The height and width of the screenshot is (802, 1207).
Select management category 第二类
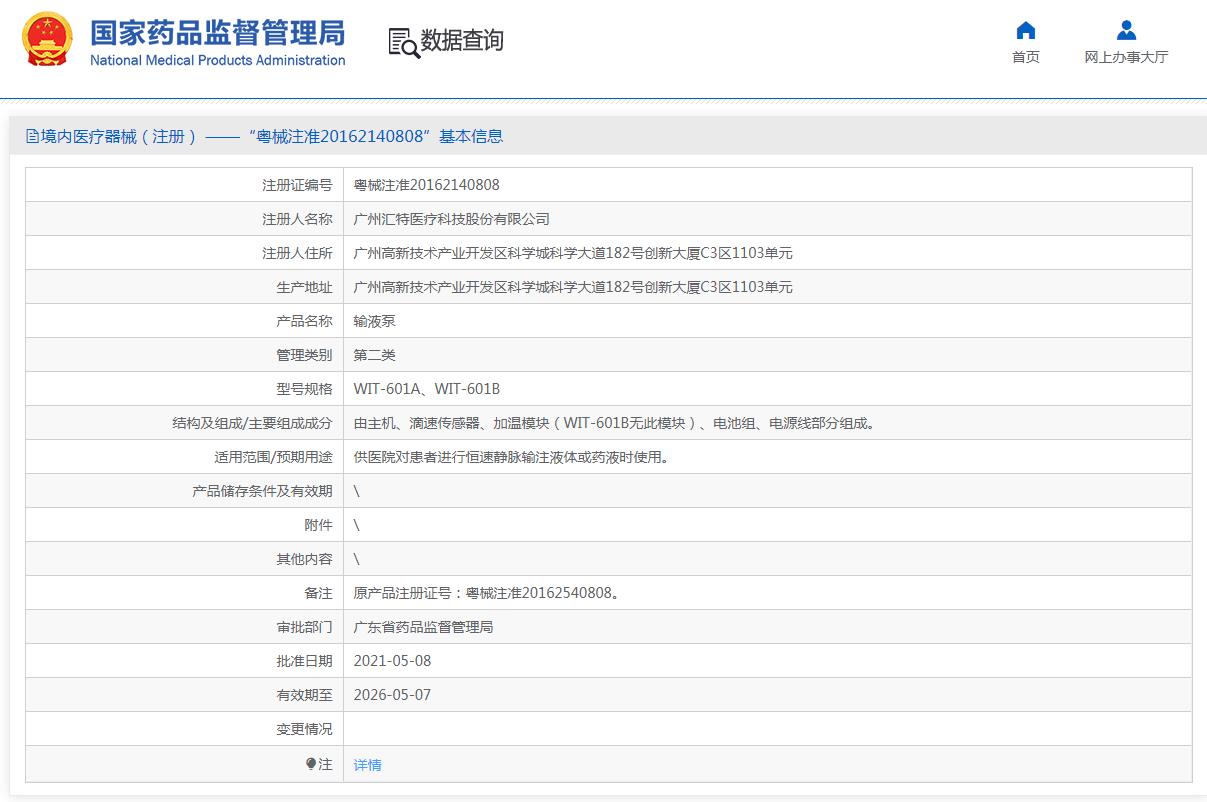click(374, 355)
